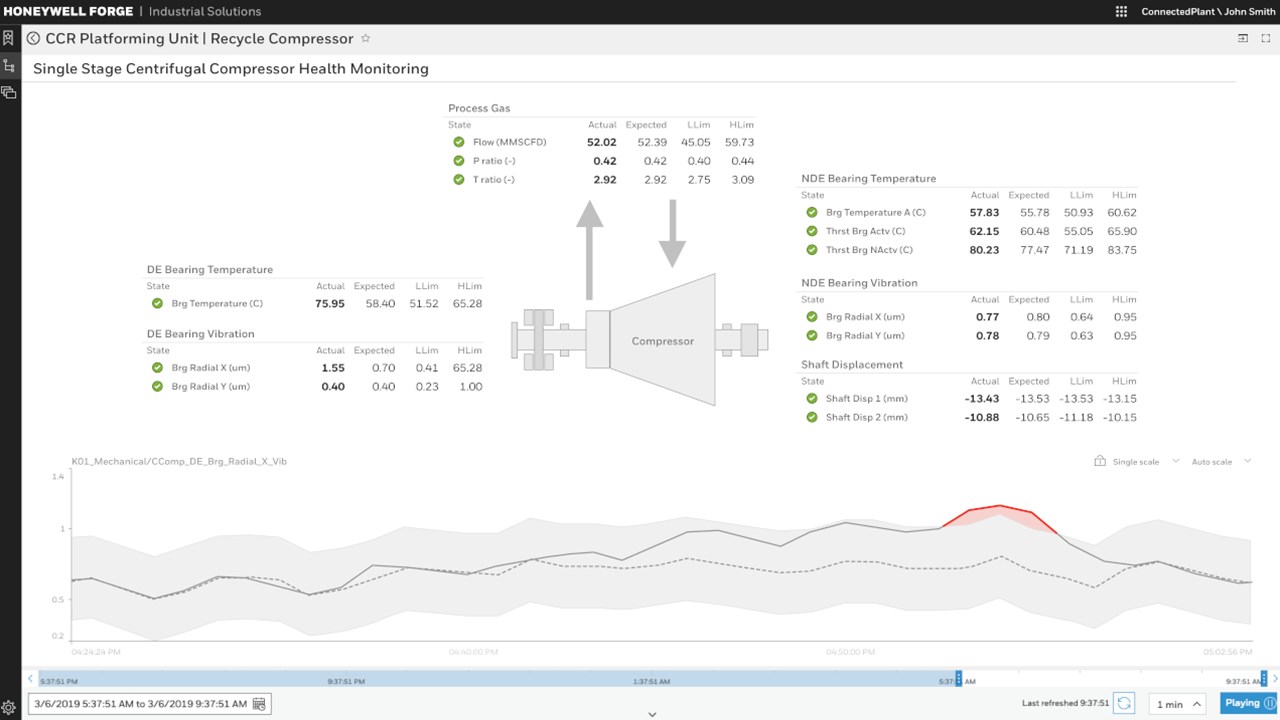Click the Flow (MMSCFD) green status icon

(x=459, y=142)
